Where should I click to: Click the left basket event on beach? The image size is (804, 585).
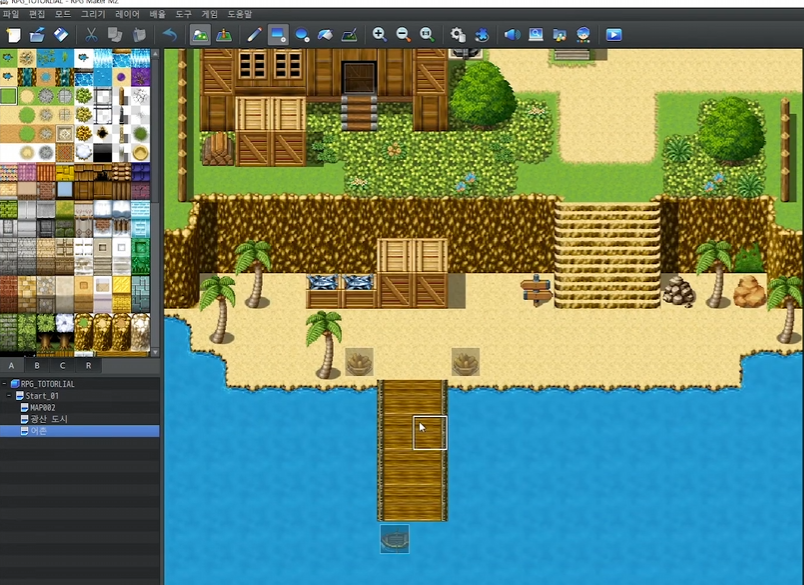coord(359,361)
